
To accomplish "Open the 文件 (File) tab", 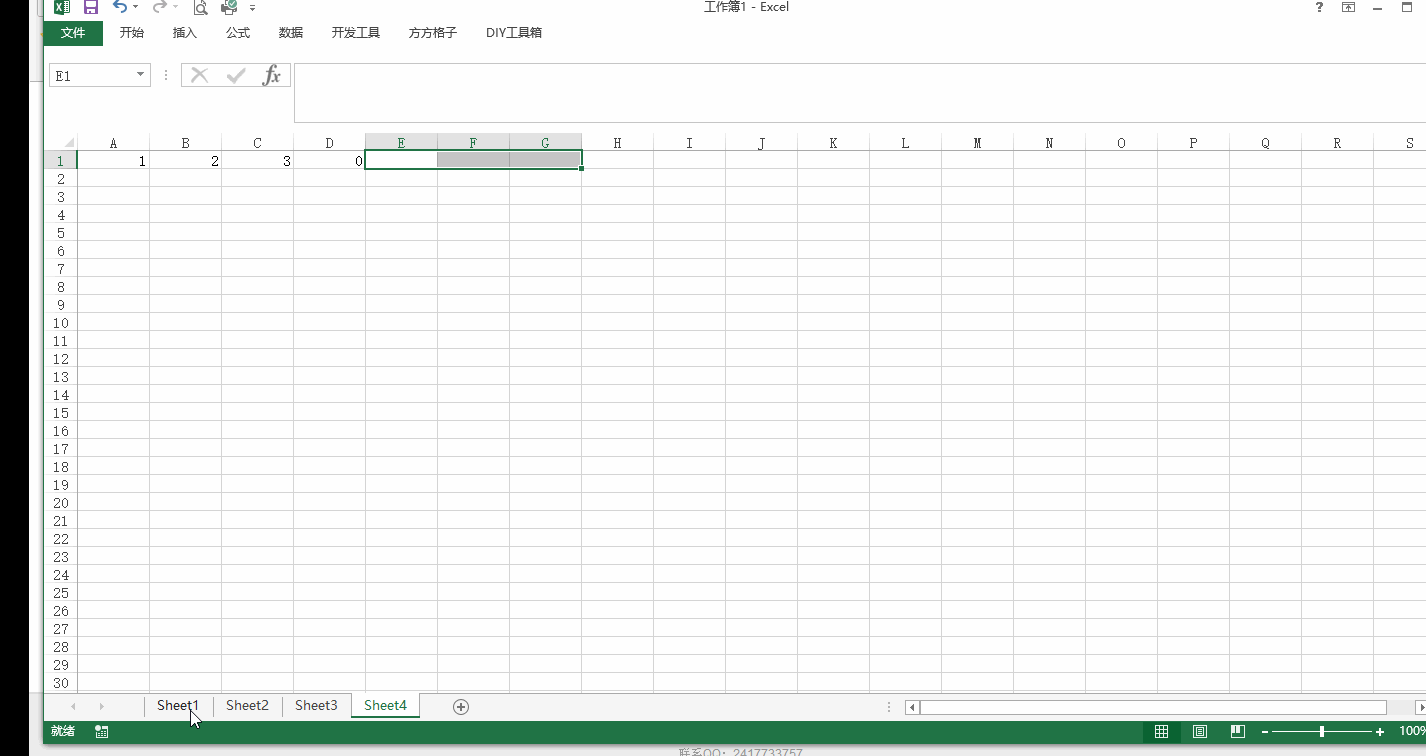I will [73, 33].
